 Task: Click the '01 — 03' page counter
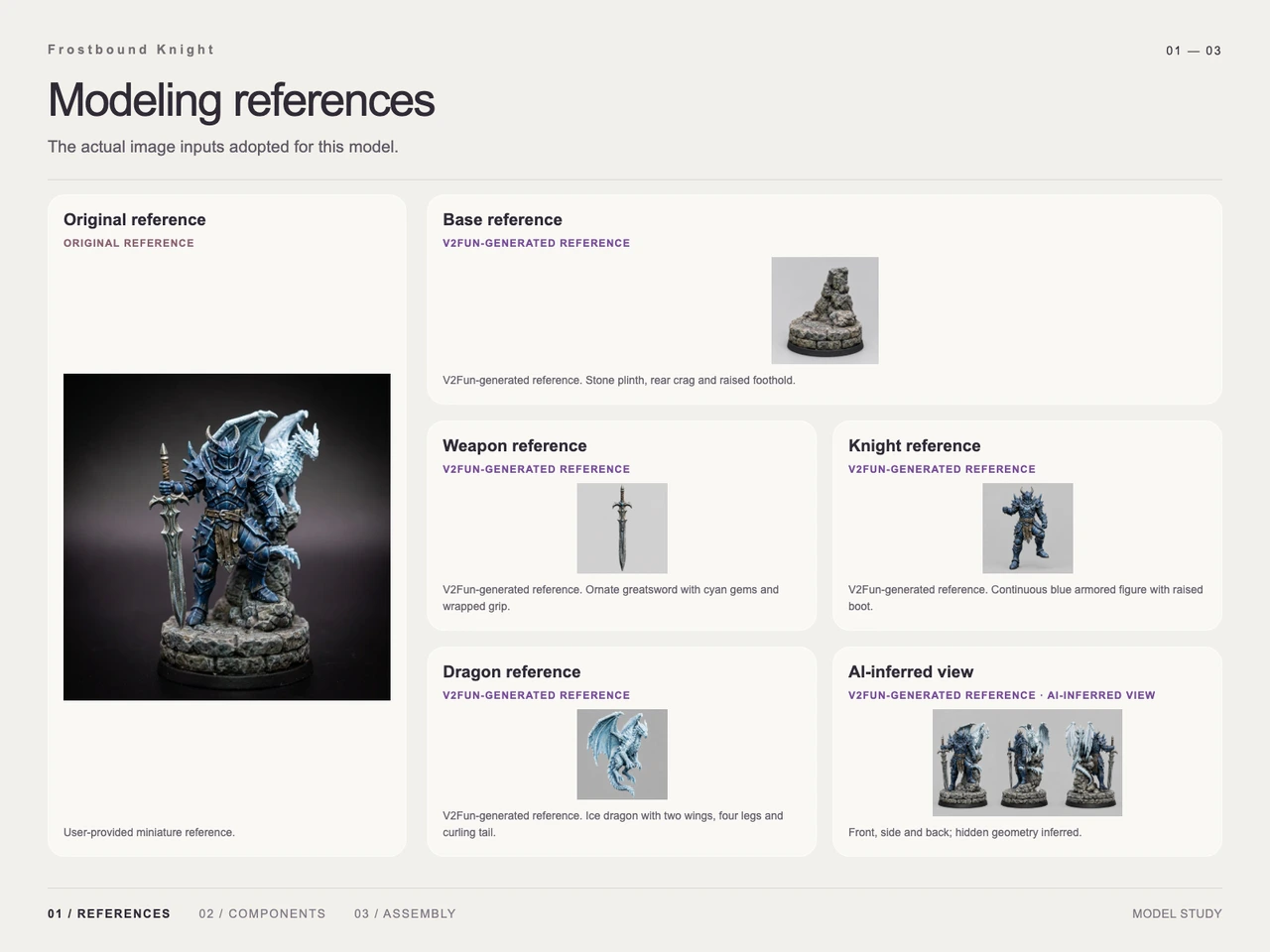[1194, 51]
